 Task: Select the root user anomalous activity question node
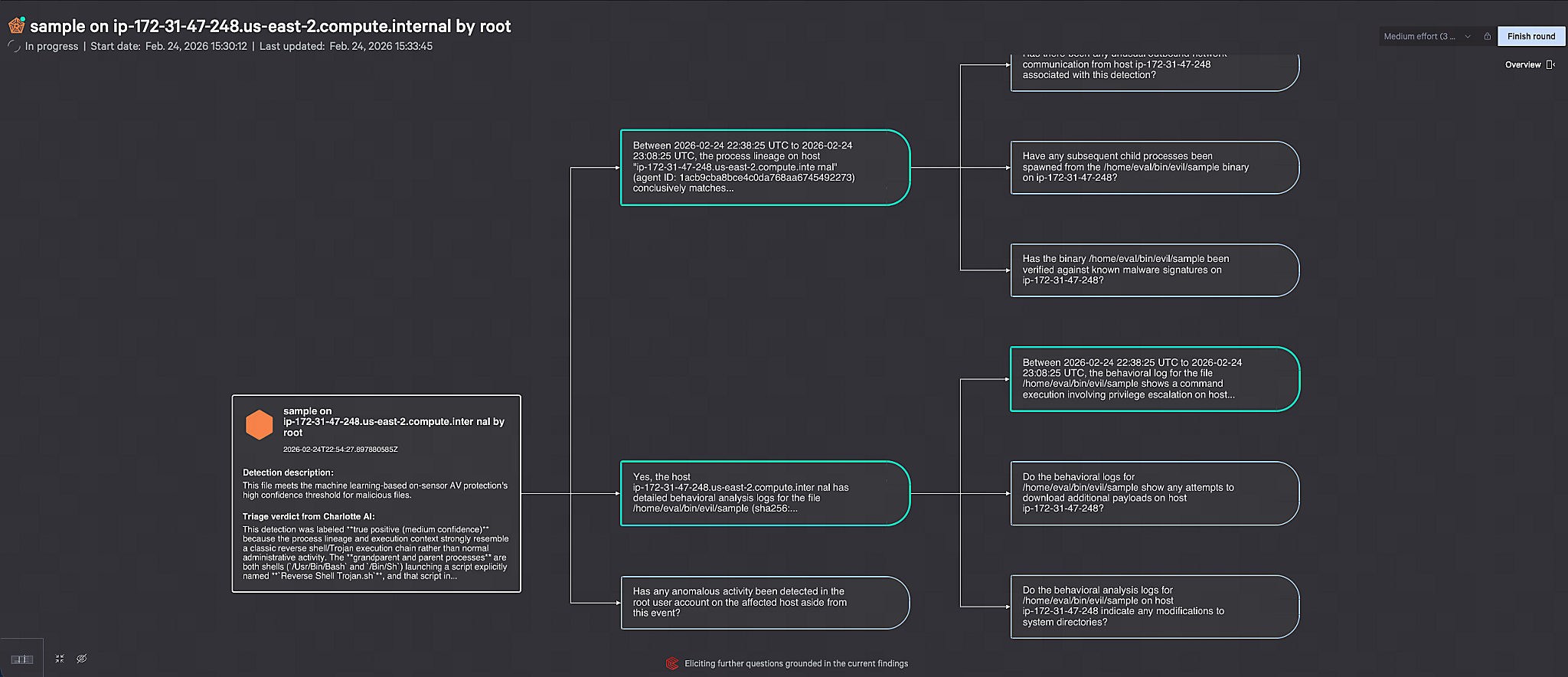point(764,603)
